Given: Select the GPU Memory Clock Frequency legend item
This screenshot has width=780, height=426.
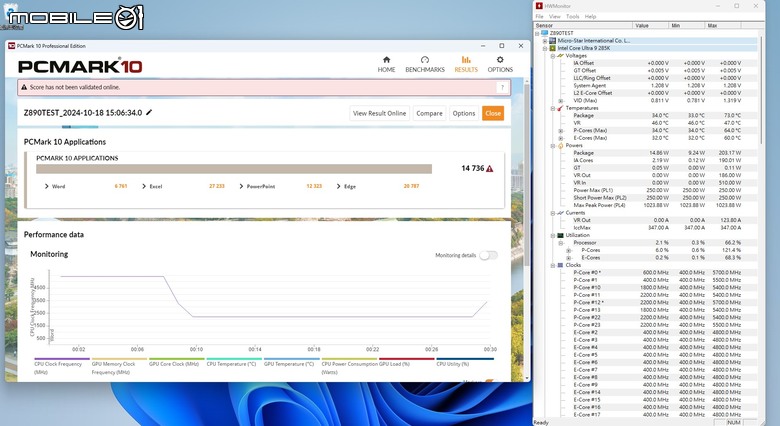Looking at the screenshot, I should (119, 367).
